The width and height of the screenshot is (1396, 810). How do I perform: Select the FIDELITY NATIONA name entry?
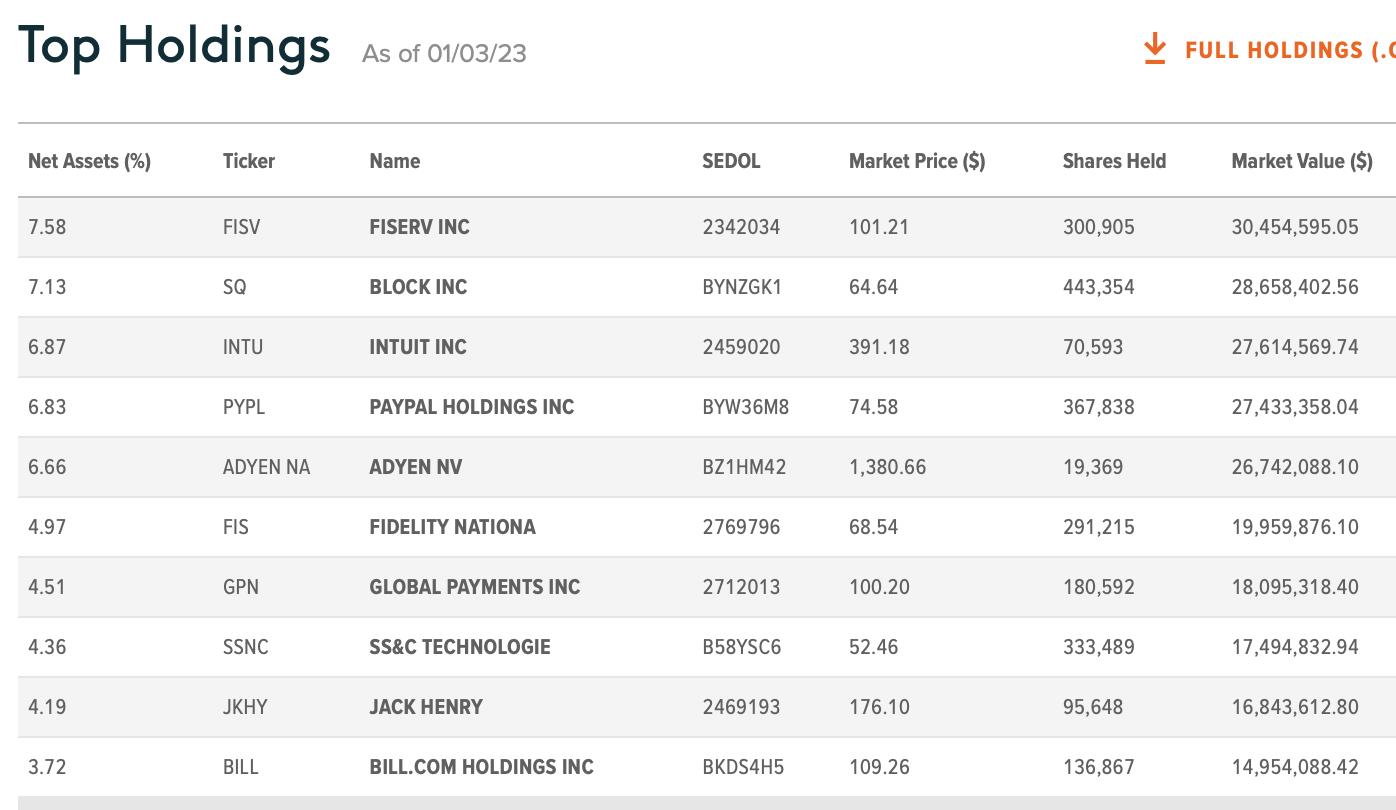[x=453, y=527]
